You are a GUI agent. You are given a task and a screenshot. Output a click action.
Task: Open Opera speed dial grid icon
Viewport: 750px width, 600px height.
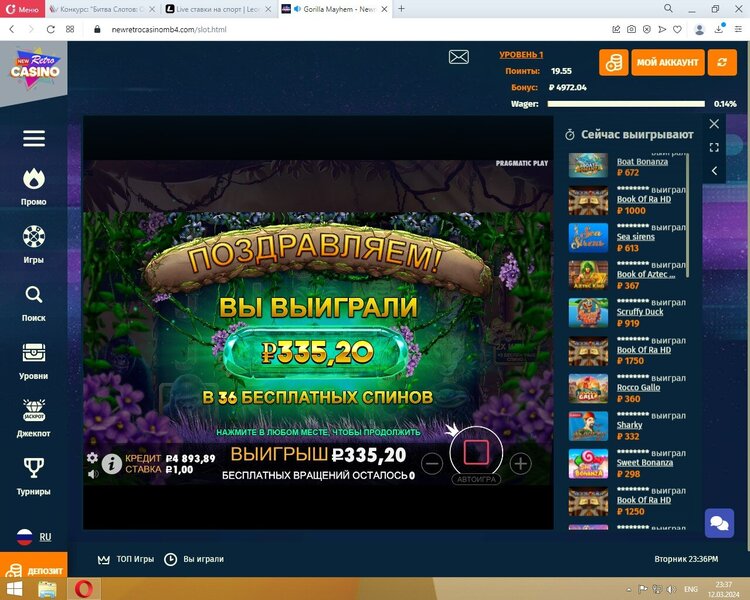70,29
